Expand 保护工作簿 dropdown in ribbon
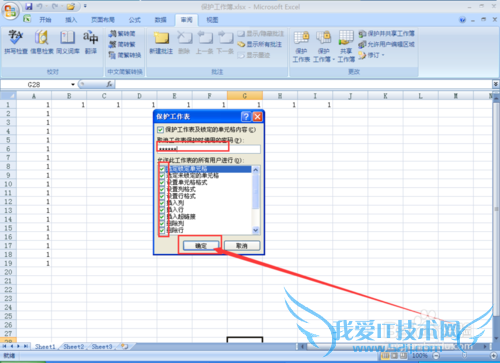The height and width of the screenshot is (363, 500). [333, 60]
